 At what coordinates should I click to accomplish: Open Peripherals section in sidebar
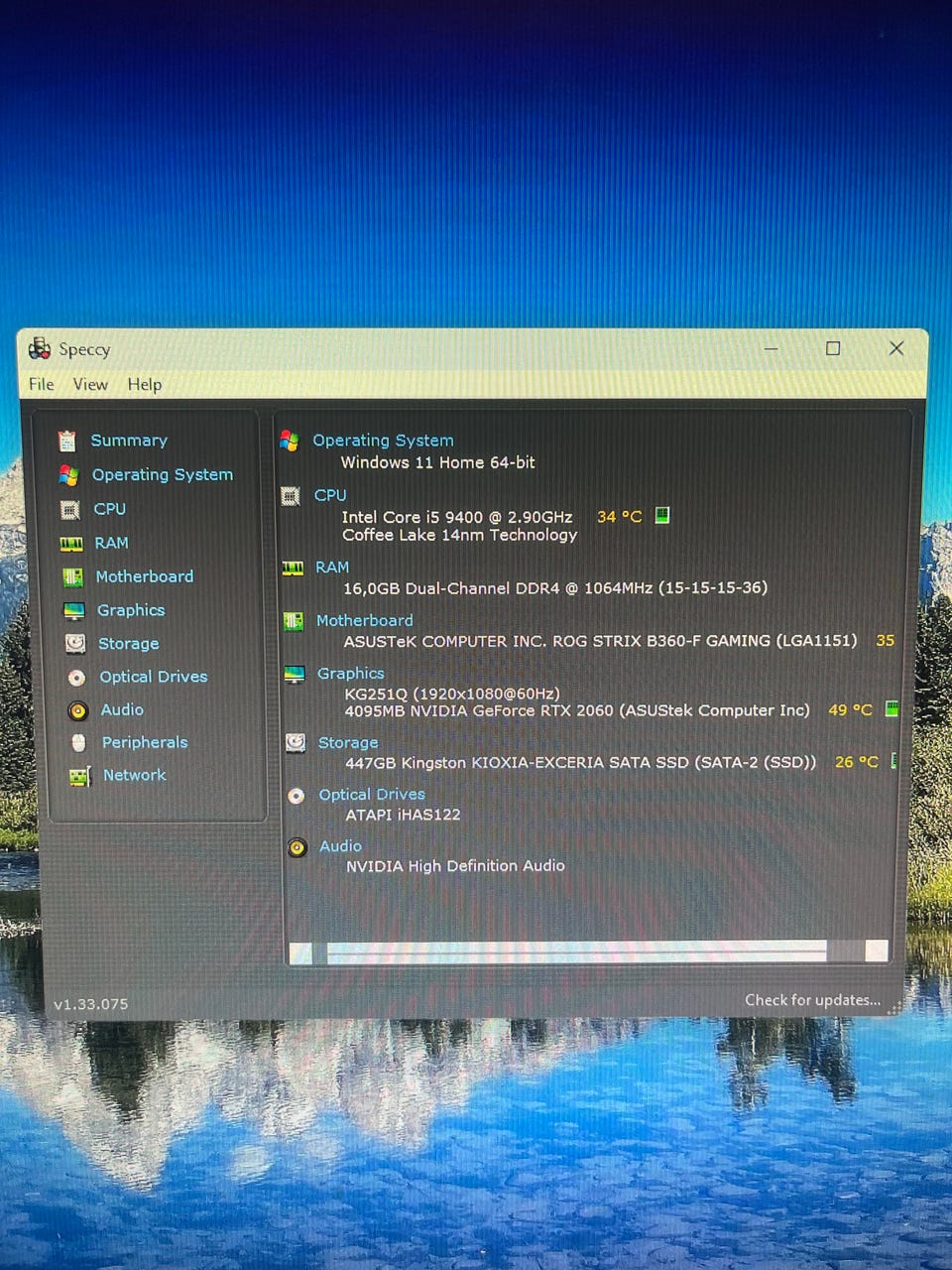coord(145,742)
